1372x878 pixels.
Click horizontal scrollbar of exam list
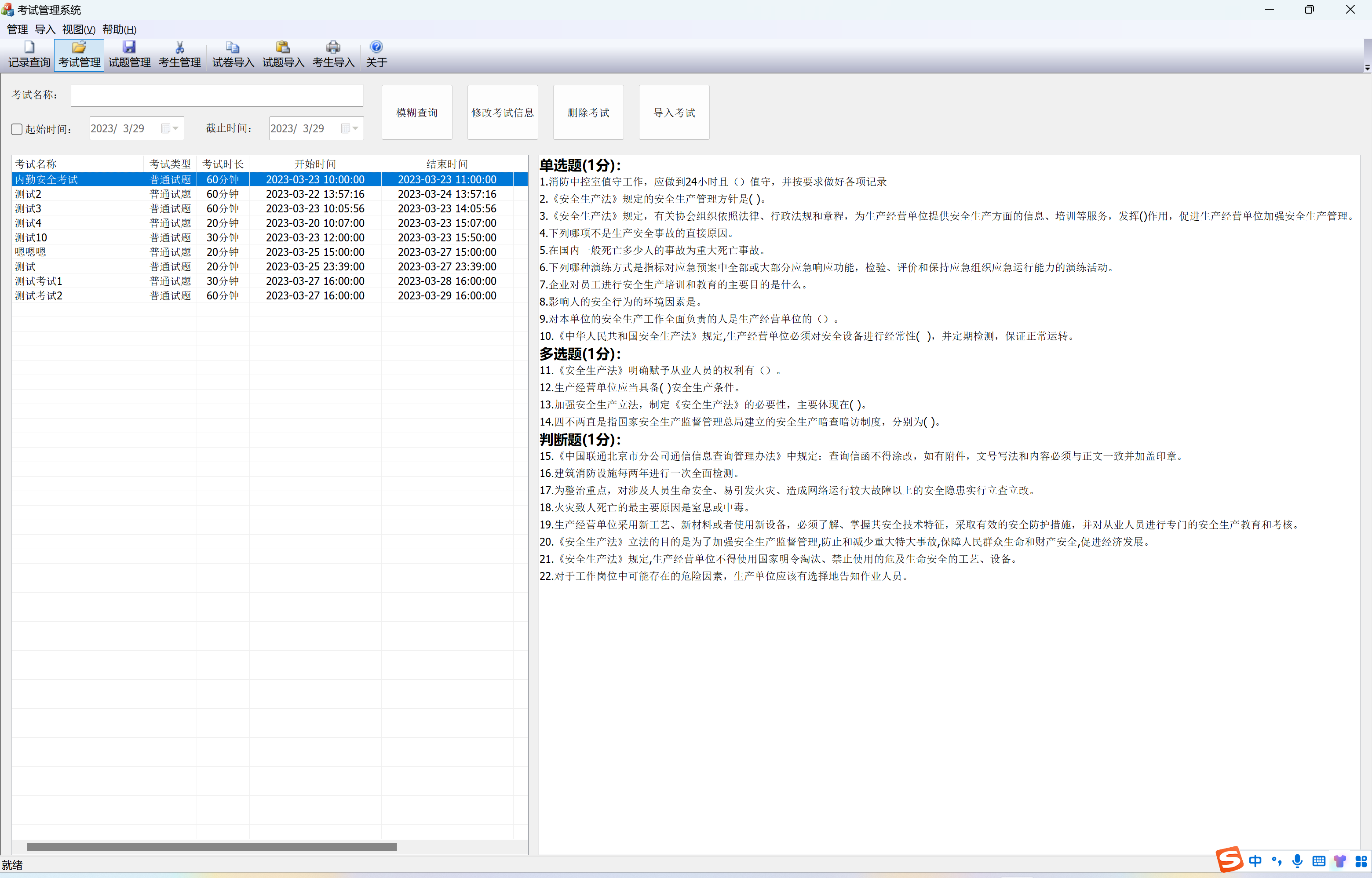[x=212, y=847]
